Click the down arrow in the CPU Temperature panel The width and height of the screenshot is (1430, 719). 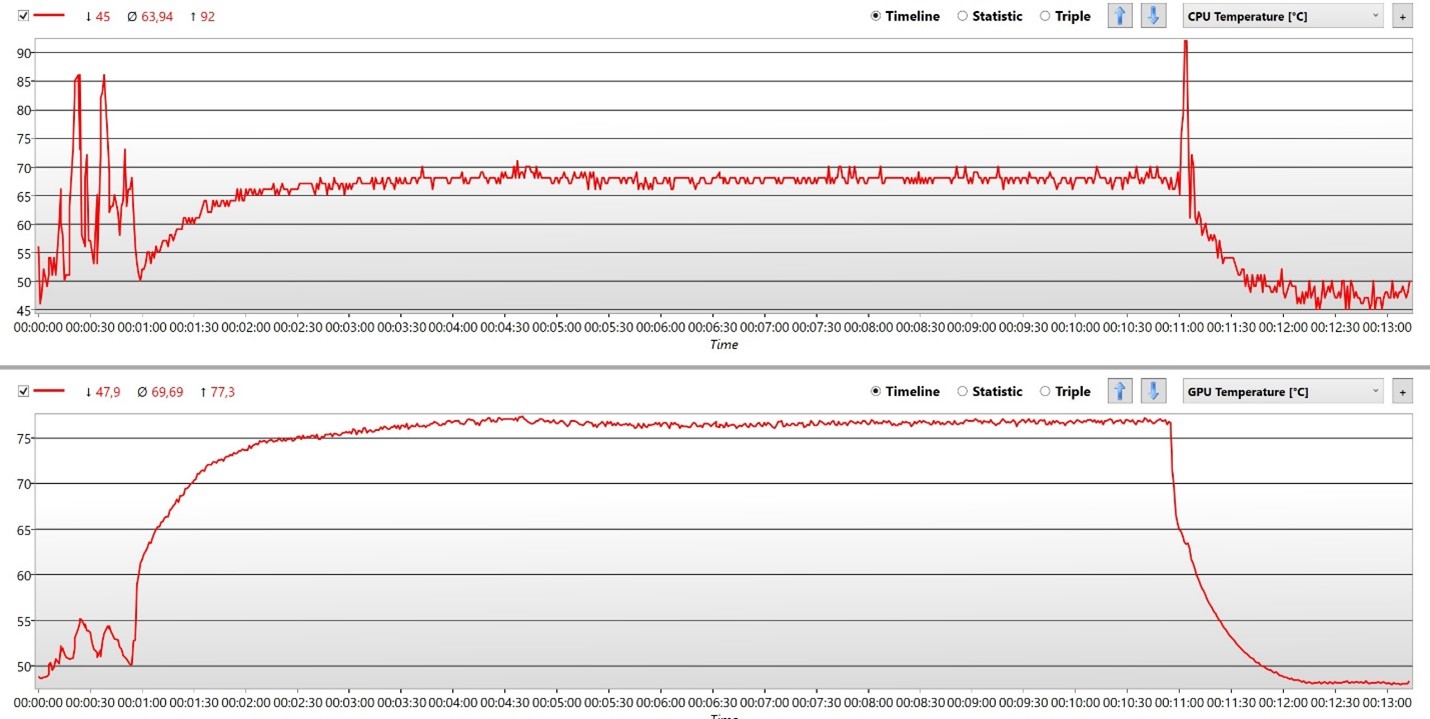pos(1153,16)
